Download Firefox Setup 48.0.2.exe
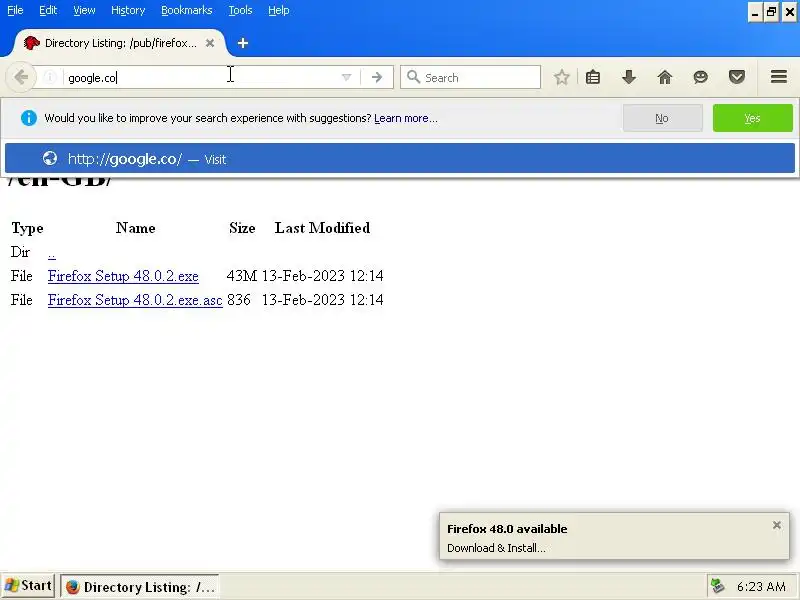This screenshot has width=800, height=600. click(x=123, y=276)
